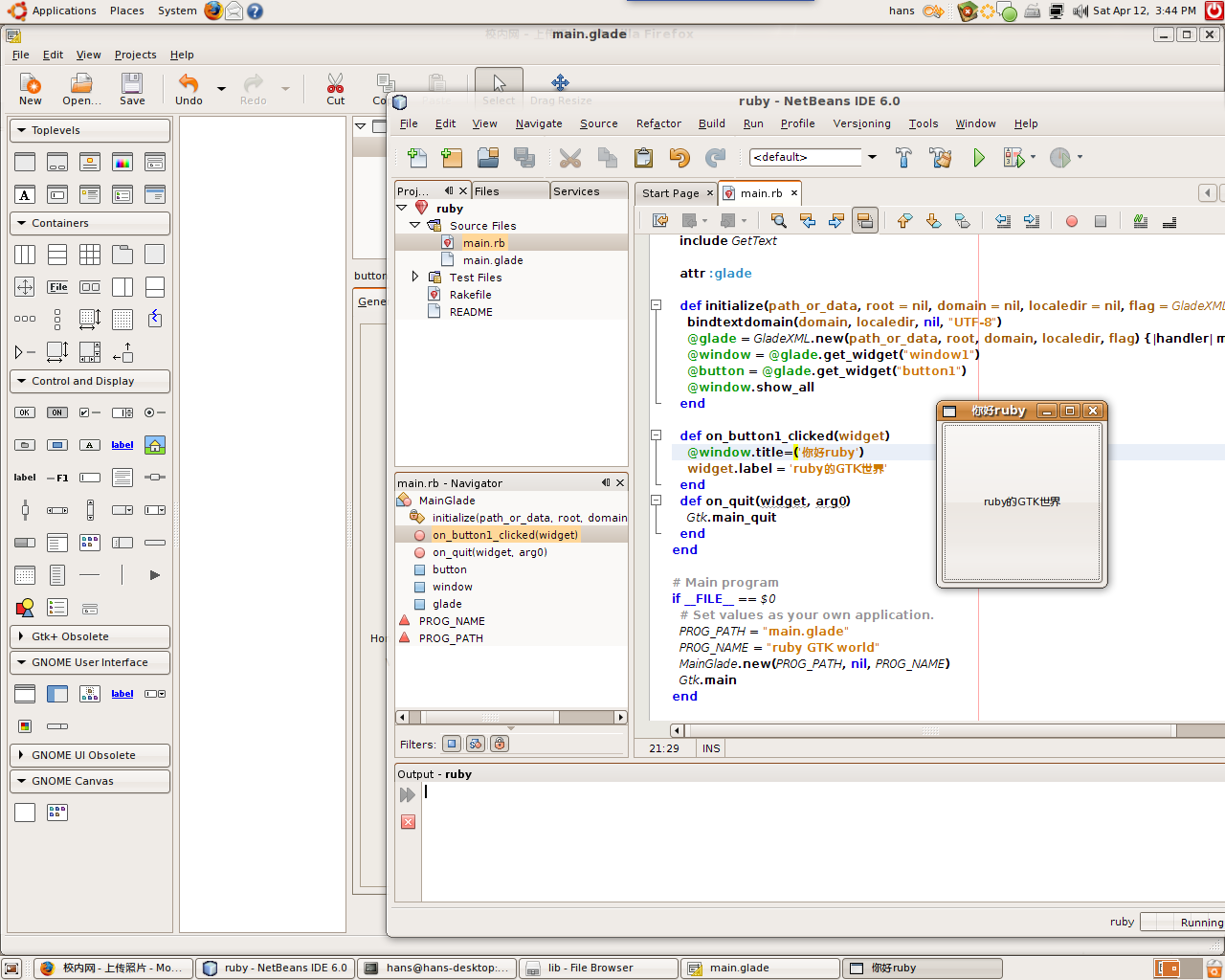Screen dimensions: 1225x980
Task: Click the stop output red X icon
Action: click(409, 822)
